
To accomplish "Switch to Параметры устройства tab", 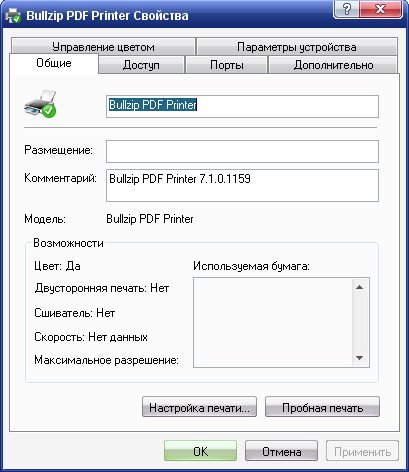I will click(297, 47).
